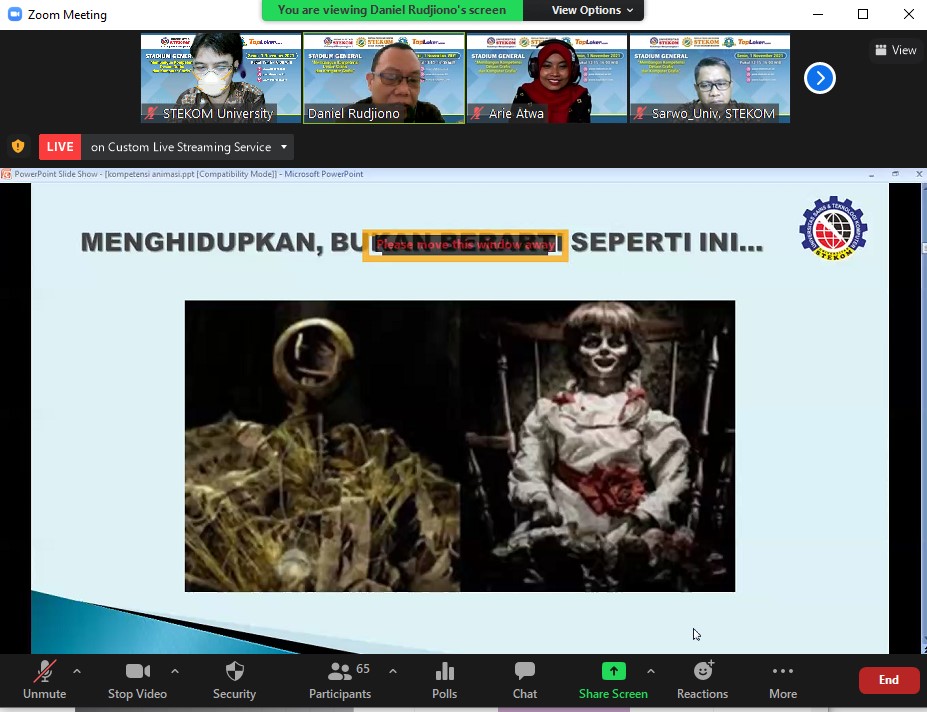Click muted mic icon on Sarwo_Univ. STEKOM
This screenshot has width=927, height=712.
[x=640, y=113]
